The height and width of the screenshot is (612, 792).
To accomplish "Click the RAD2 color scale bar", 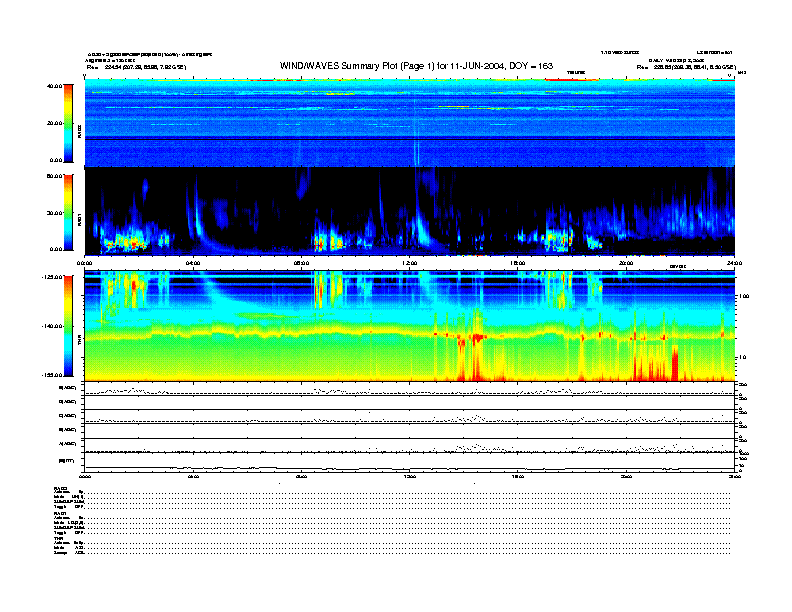I will [67, 123].
